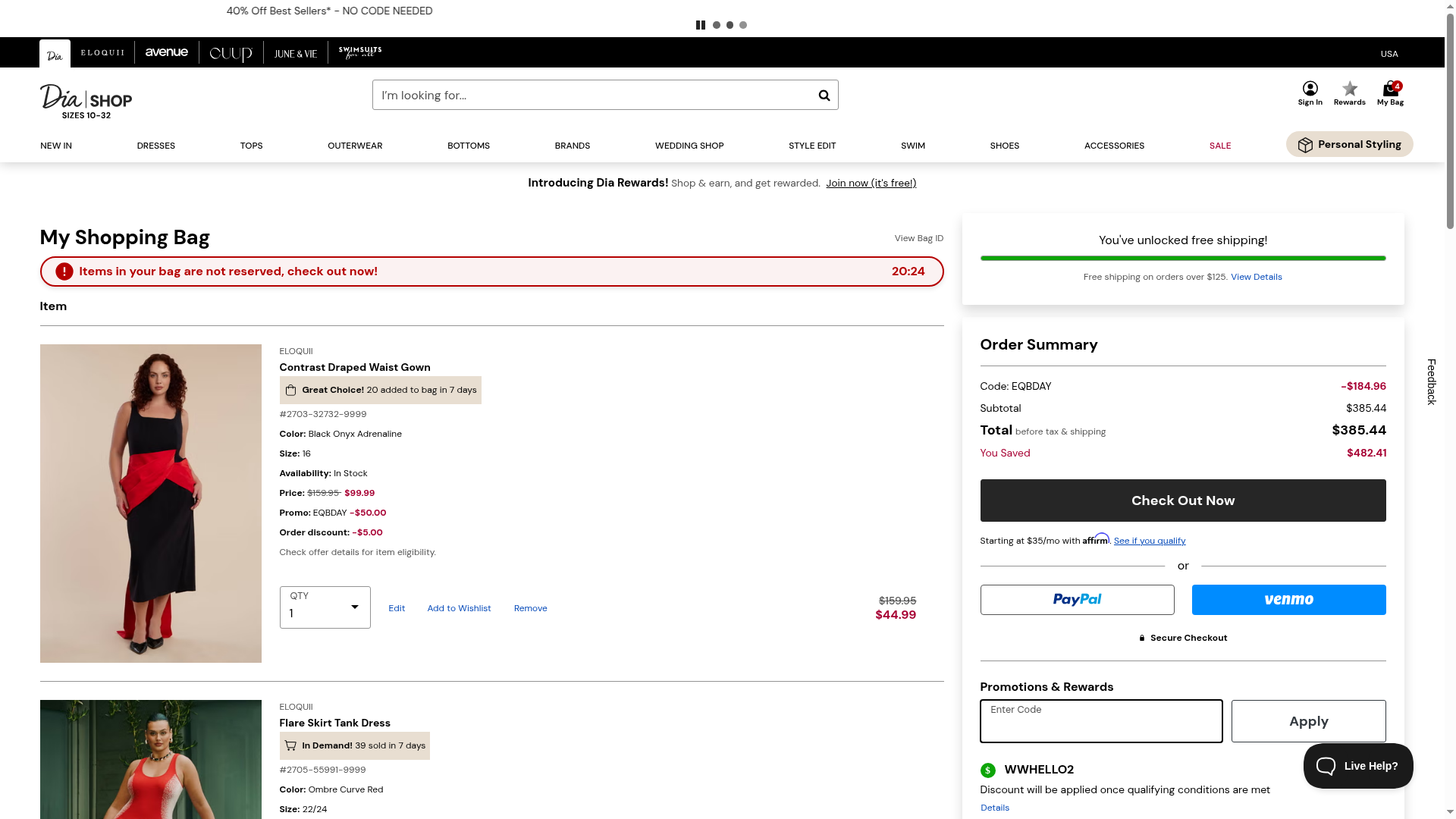
Task: Switch to the Avenue brand logo
Action: 167,53
